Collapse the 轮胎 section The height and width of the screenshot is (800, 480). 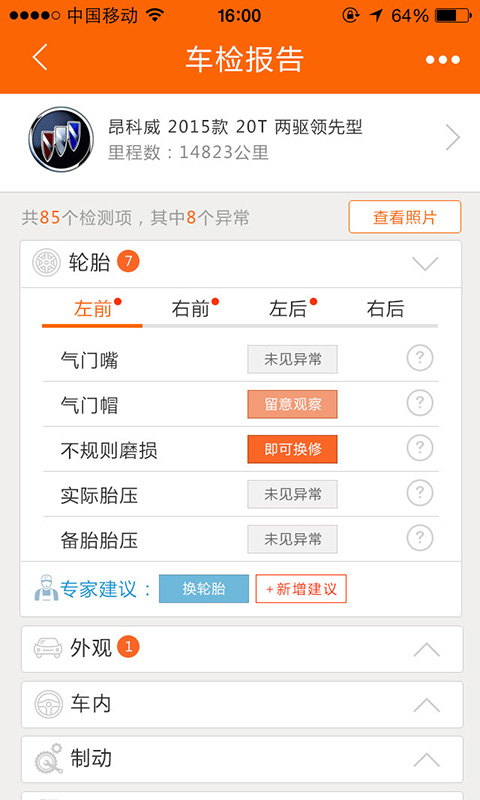point(425,264)
